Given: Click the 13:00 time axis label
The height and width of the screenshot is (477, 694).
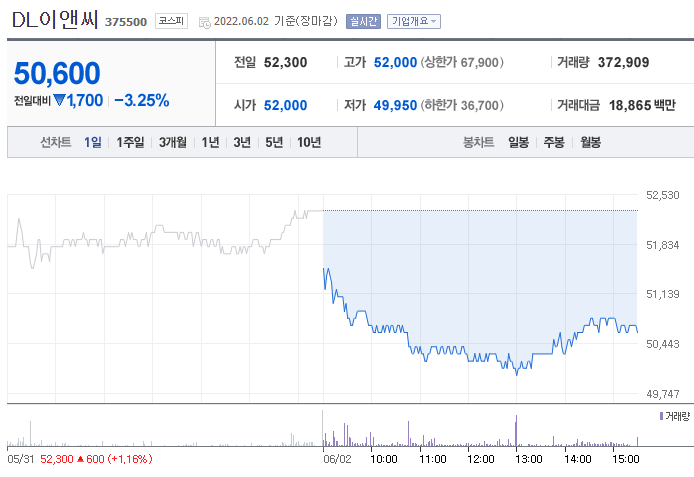Looking at the screenshot, I should [x=529, y=459].
